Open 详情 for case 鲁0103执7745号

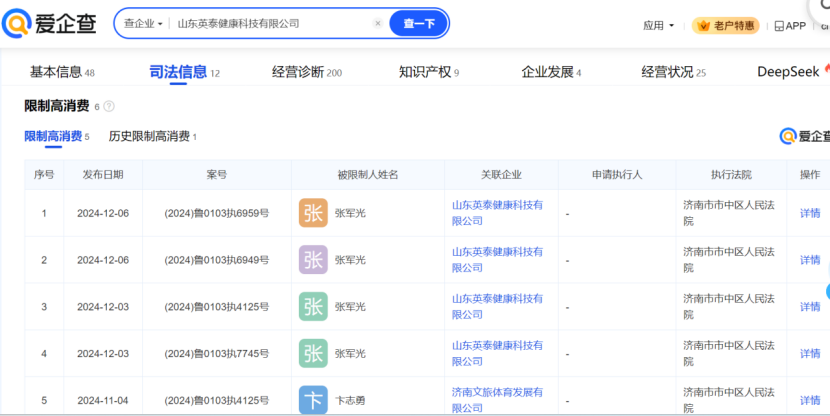[x=810, y=354]
